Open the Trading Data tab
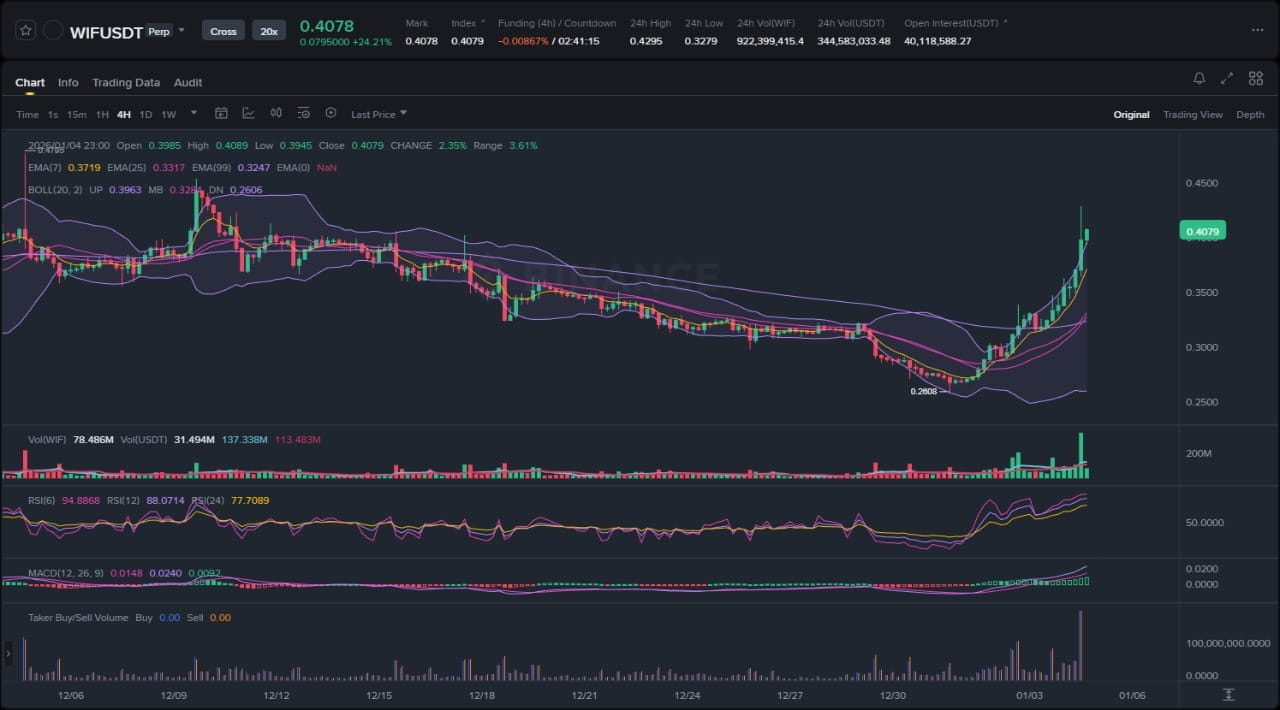The height and width of the screenshot is (710, 1280). point(126,82)
